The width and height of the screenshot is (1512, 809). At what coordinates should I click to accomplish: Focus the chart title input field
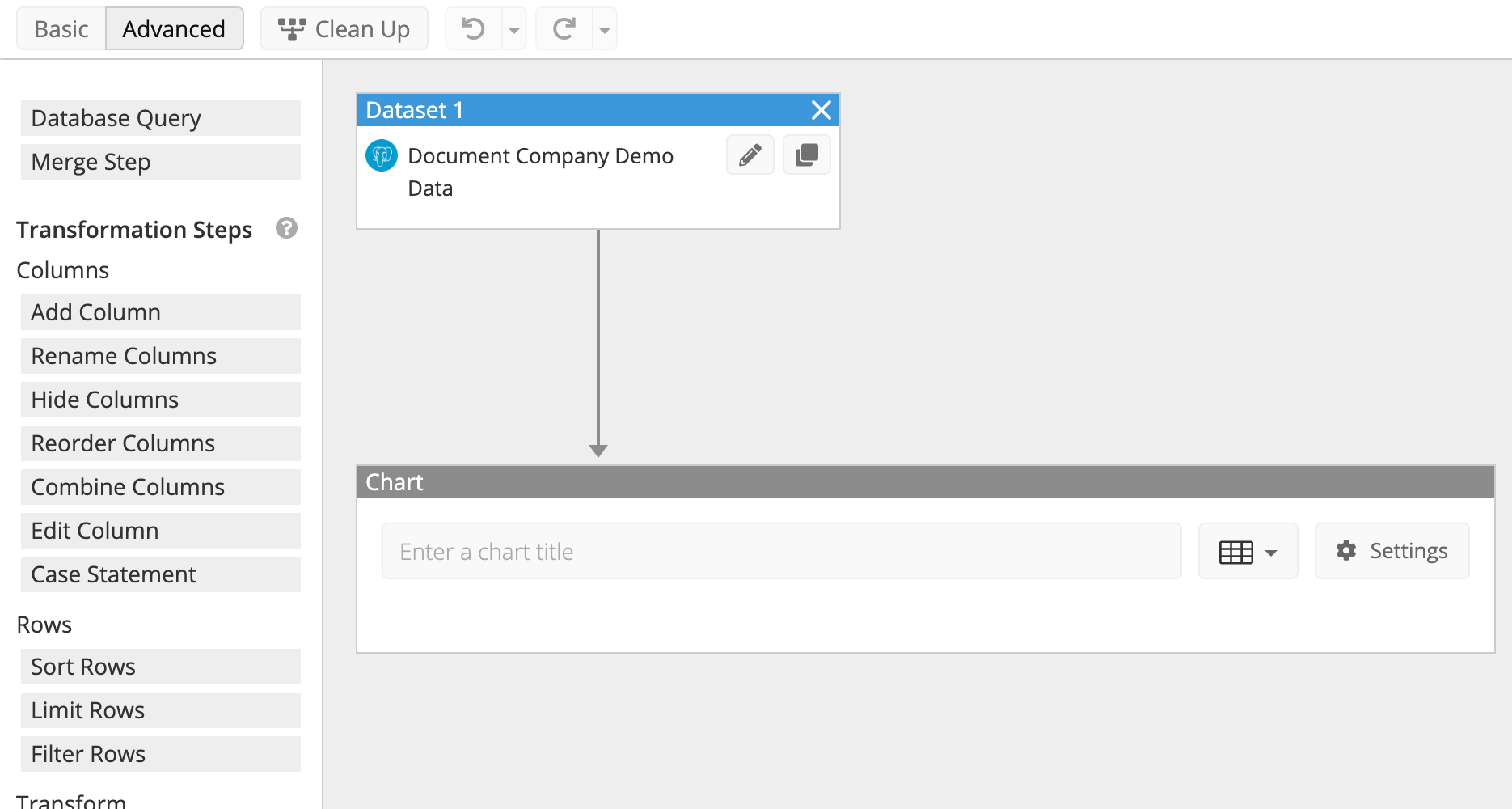click(782, 551)
